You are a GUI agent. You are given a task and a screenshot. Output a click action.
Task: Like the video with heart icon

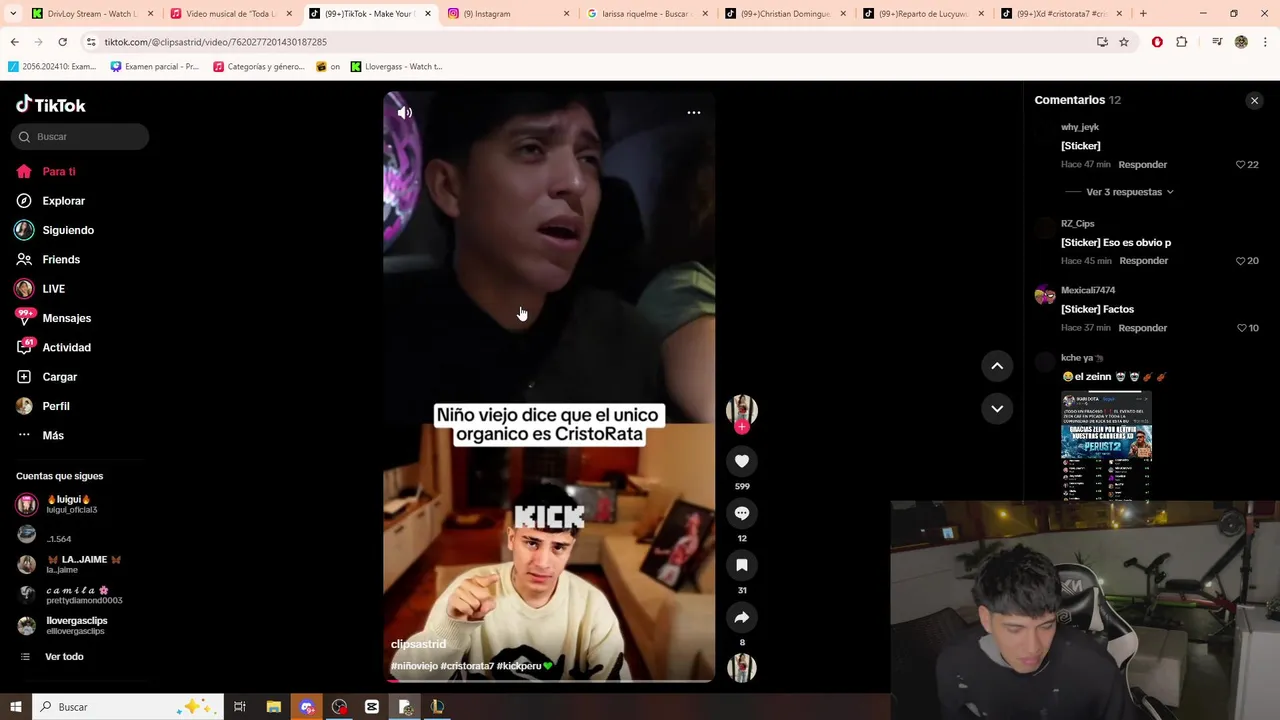pyautogui.click(x=742, y=461)
